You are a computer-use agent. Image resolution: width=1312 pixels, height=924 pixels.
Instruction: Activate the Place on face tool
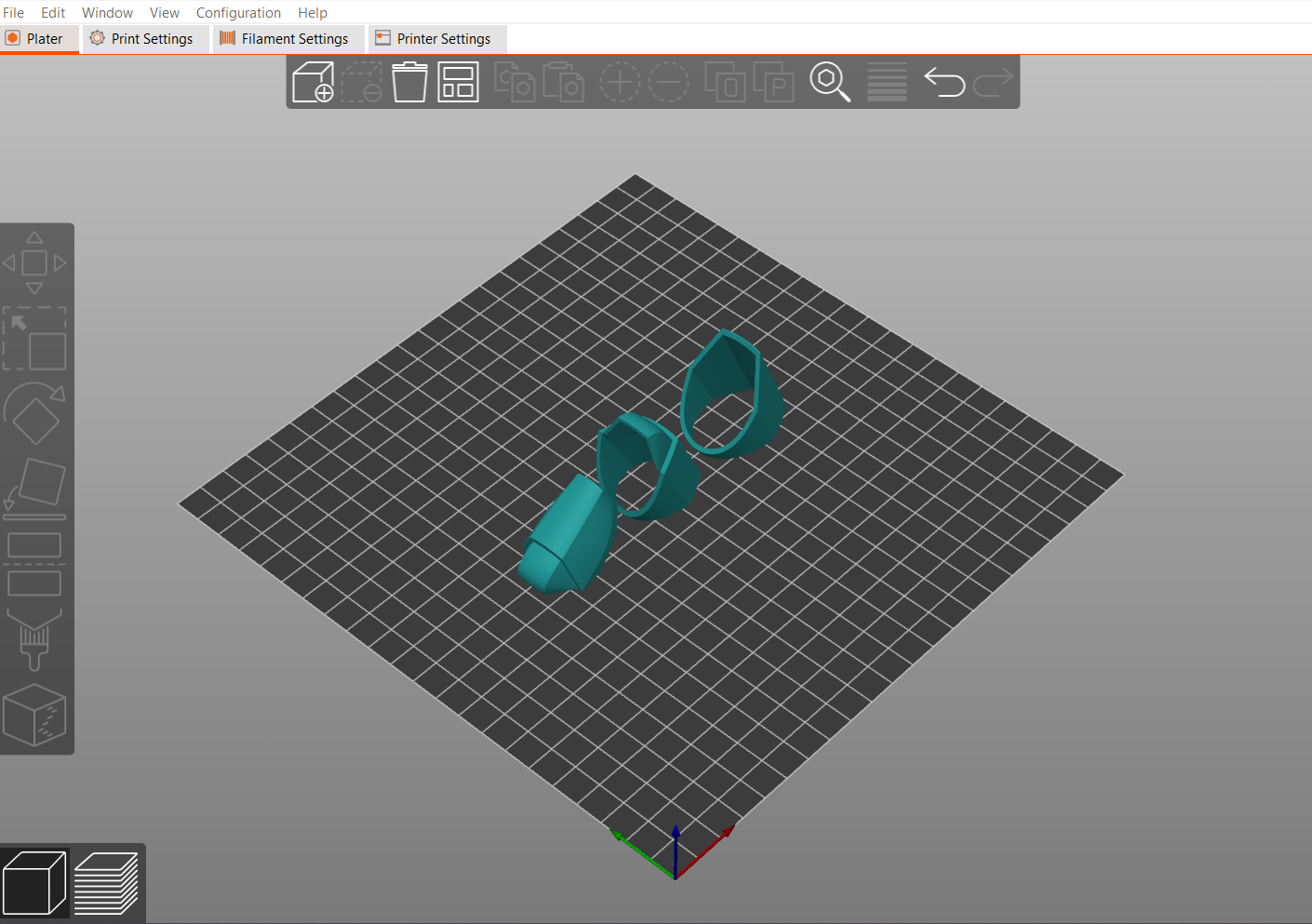click(x=35, y=484)
